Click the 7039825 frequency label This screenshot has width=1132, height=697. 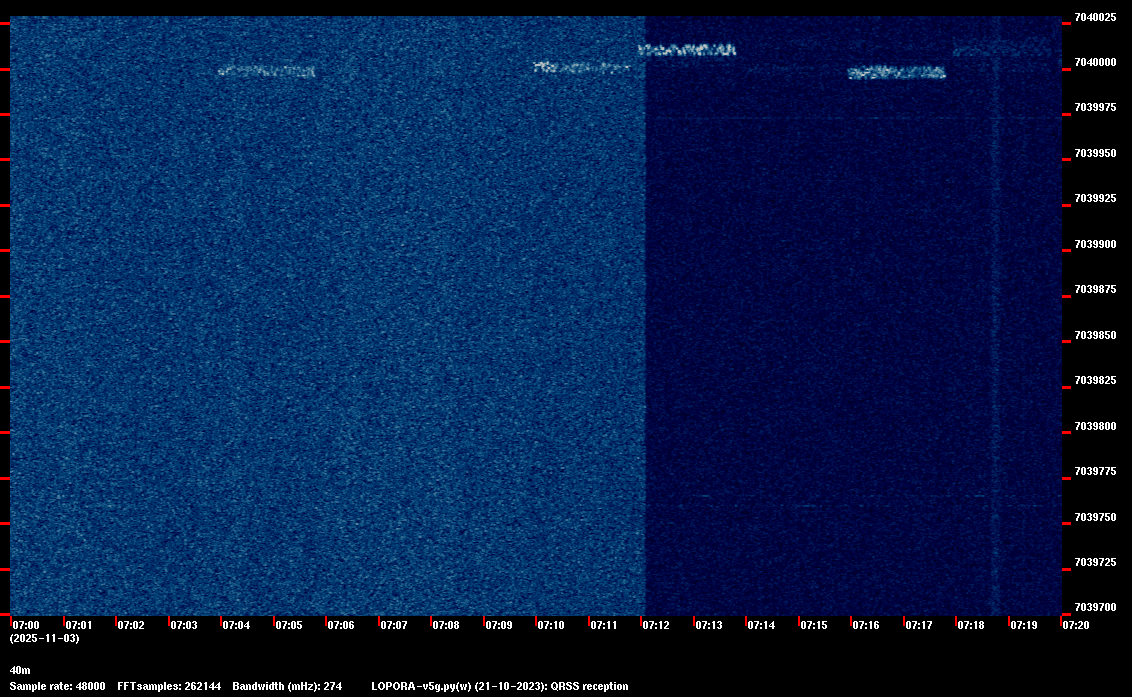point(1095,380)
